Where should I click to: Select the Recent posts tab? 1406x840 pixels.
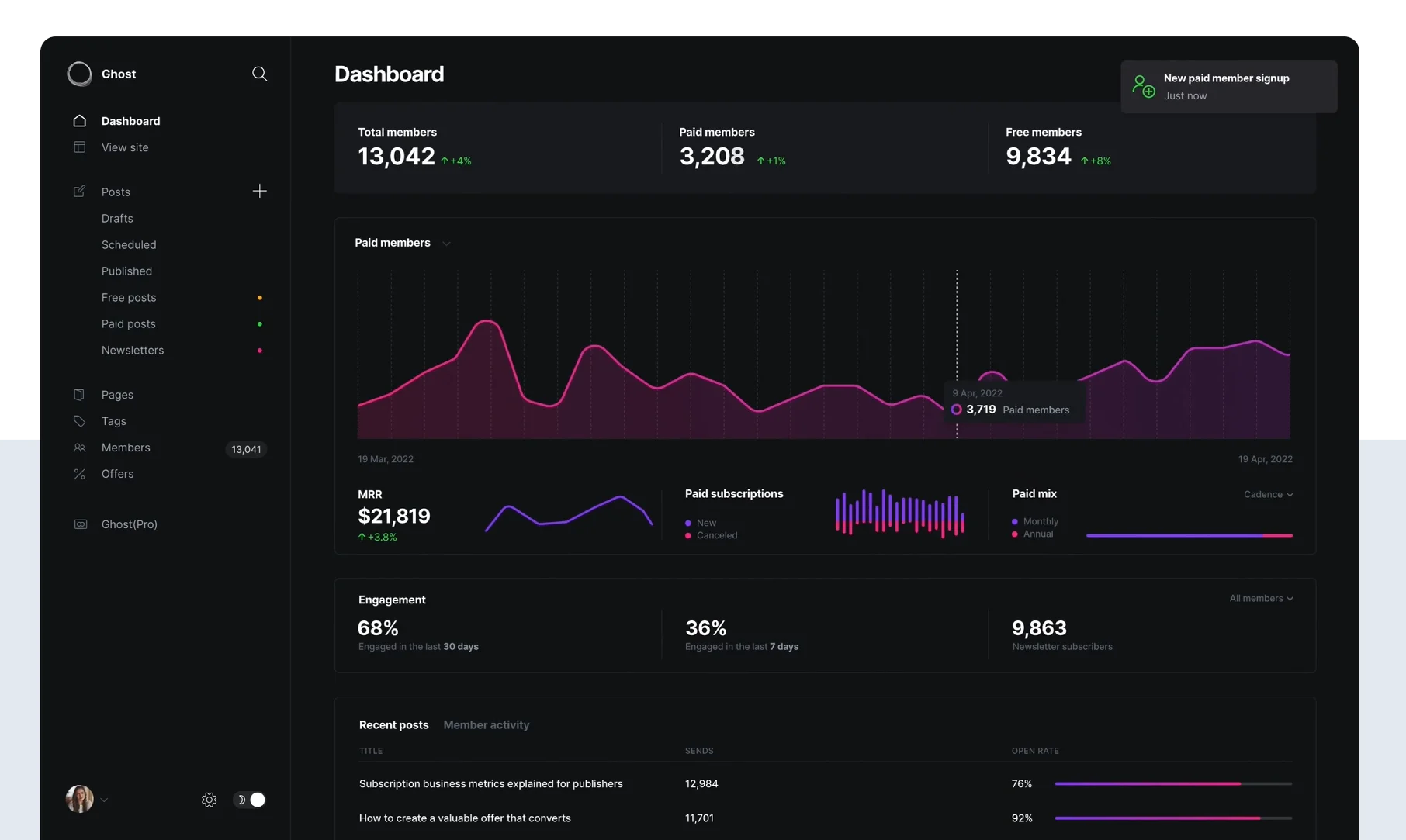tap(393, 724)
